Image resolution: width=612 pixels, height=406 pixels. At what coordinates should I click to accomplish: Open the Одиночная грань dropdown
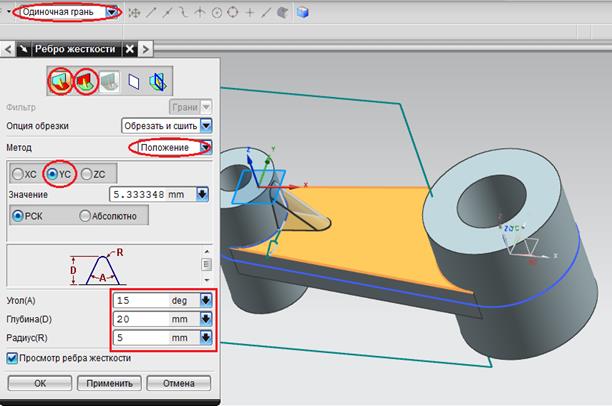(x=112, y=13)
